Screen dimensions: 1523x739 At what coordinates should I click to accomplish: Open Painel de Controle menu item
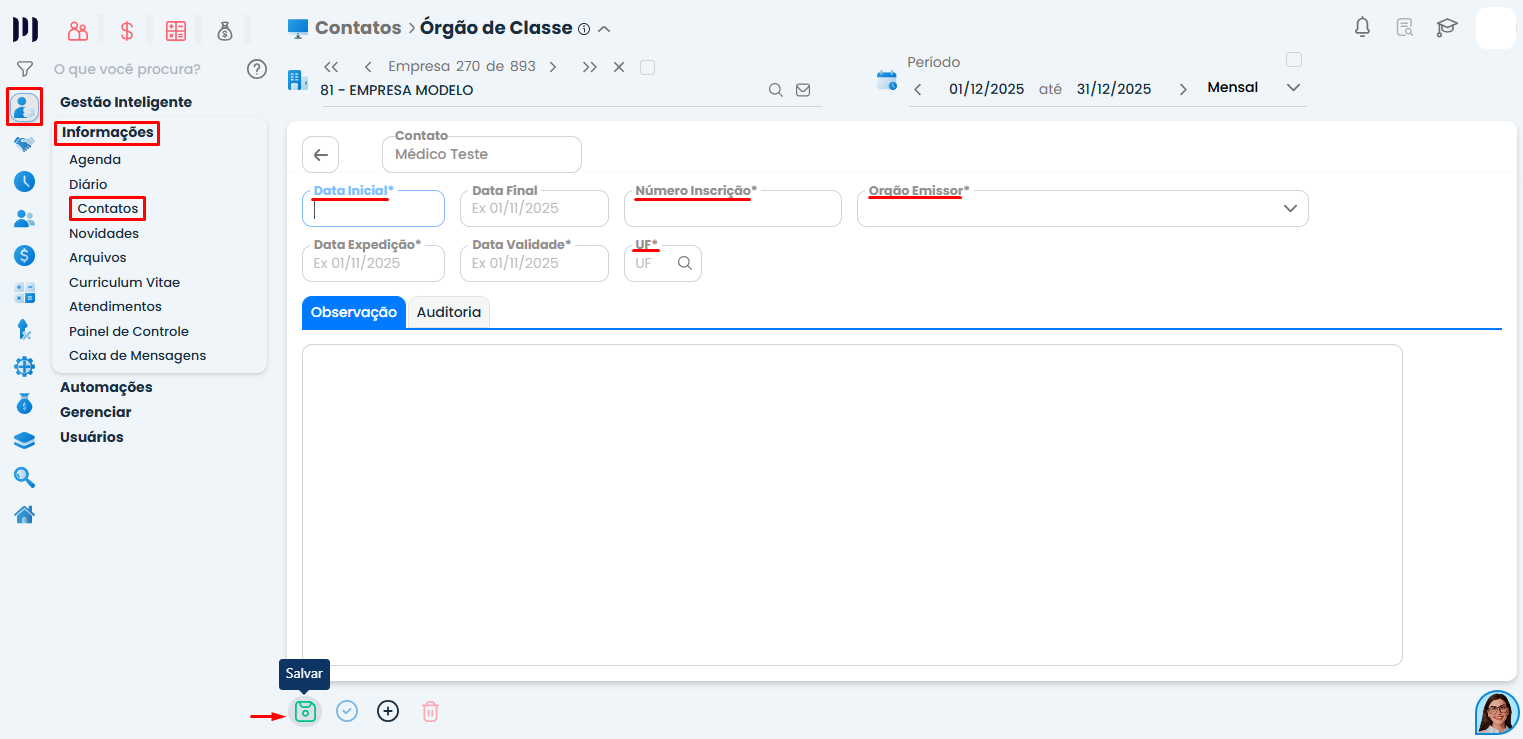(129, 331)
